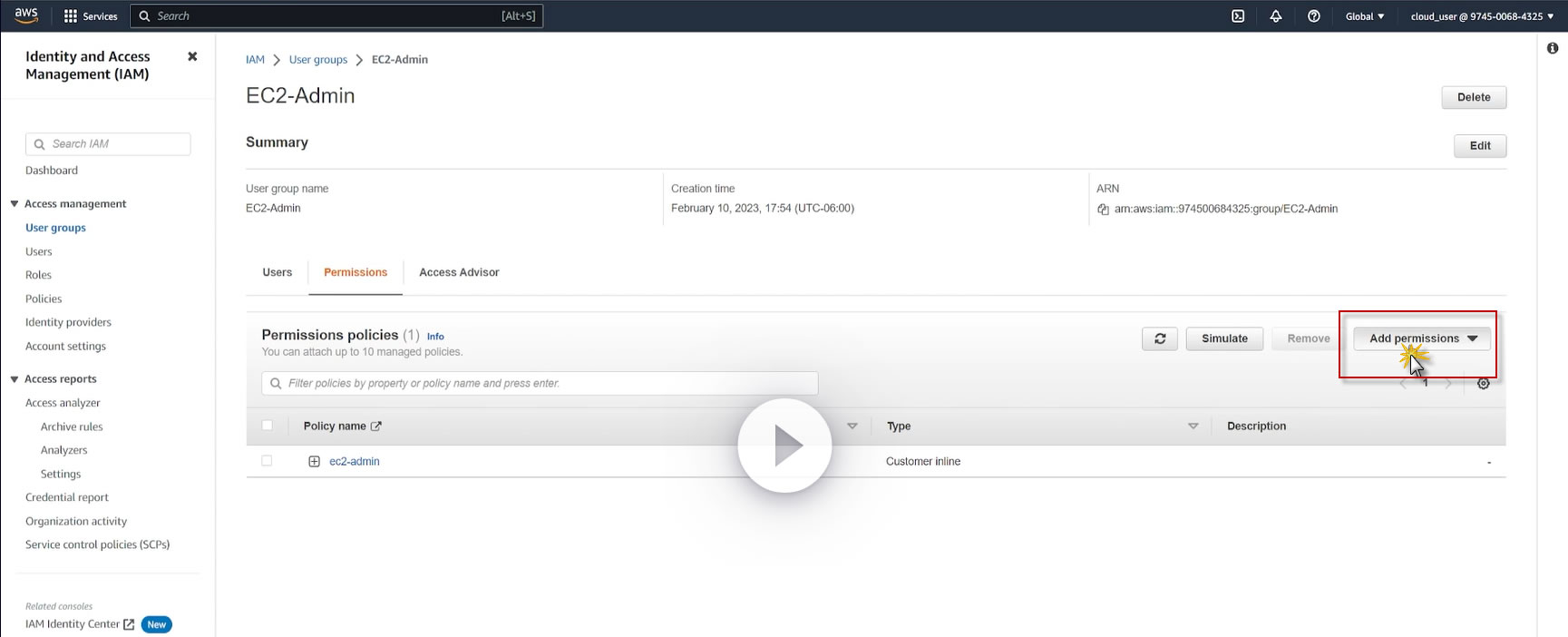Open User groups in the sidebar
The width and height of the screenshot is (1568, 637).
(x=55, y=228)
